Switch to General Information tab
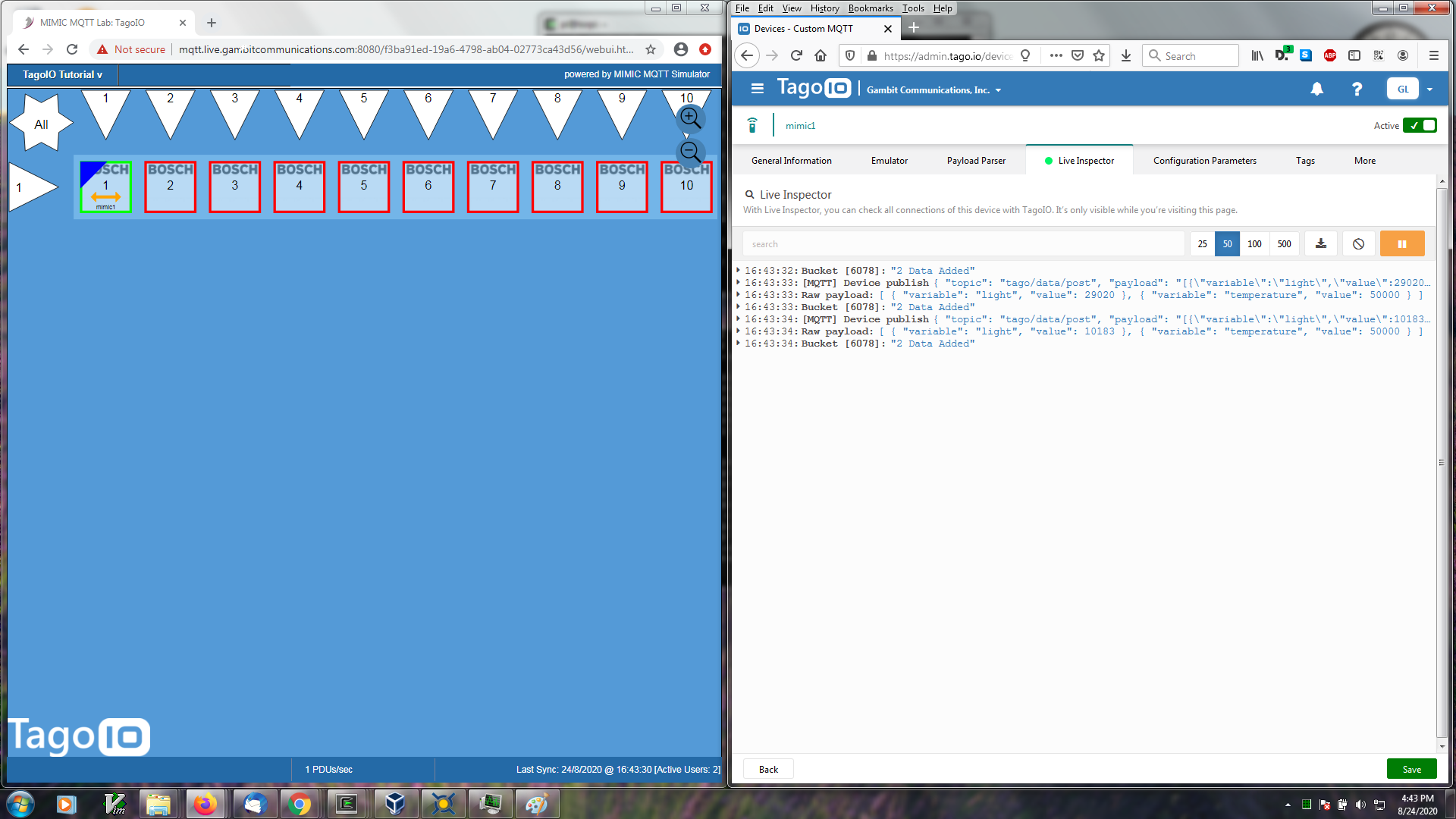 [x=792, y=161]
